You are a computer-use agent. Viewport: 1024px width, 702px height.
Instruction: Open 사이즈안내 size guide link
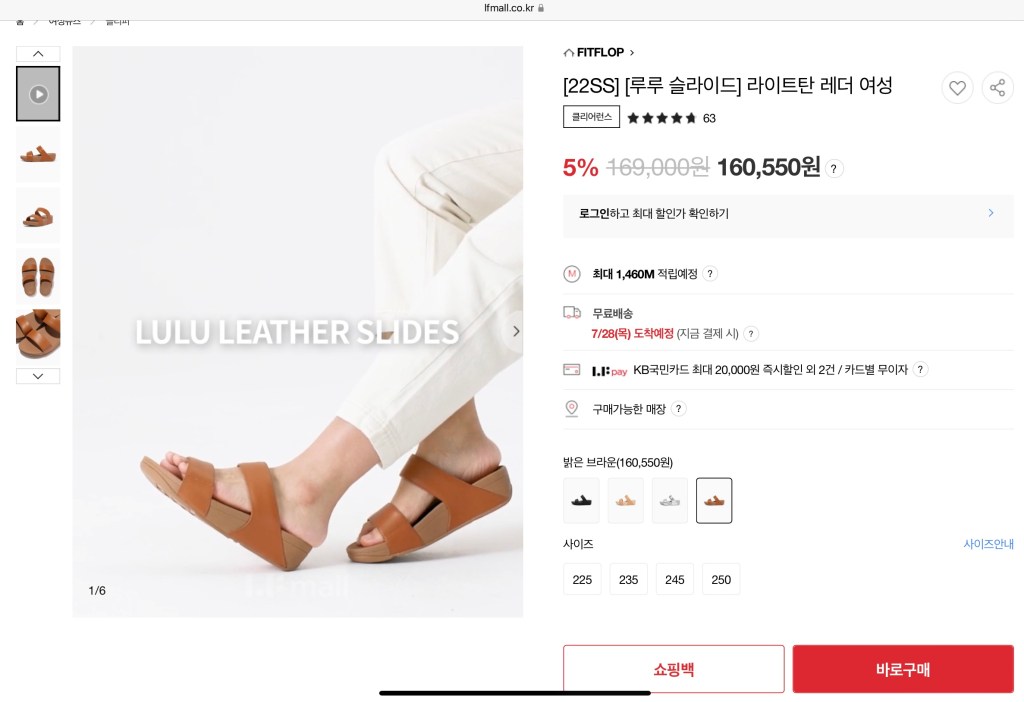988,544
